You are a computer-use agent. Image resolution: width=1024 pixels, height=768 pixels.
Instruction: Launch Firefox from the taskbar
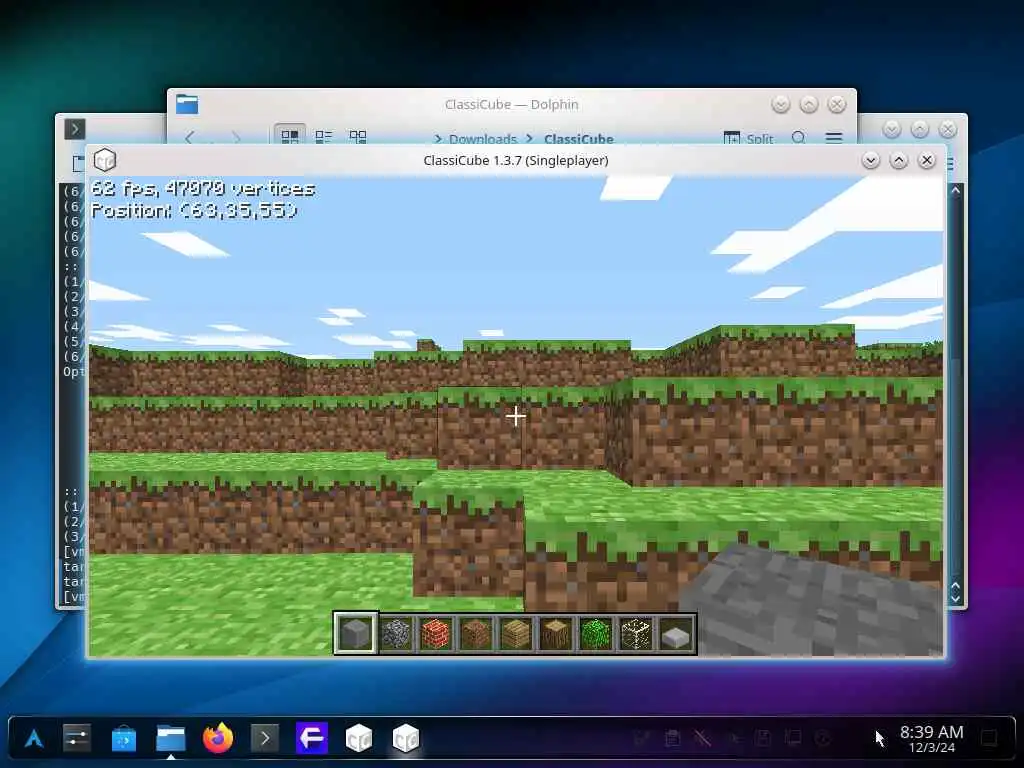point(218,739)
